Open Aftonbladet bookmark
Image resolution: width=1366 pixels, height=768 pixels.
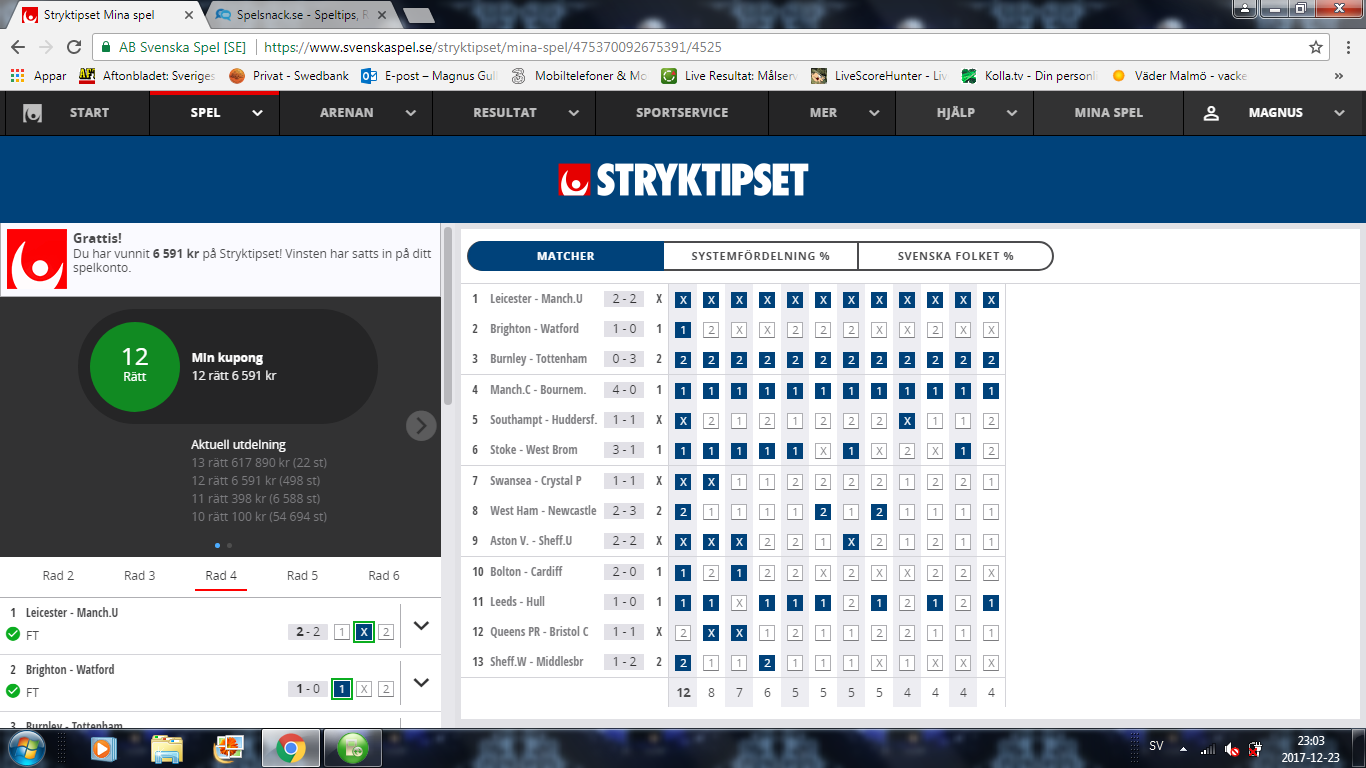point(147,75)
